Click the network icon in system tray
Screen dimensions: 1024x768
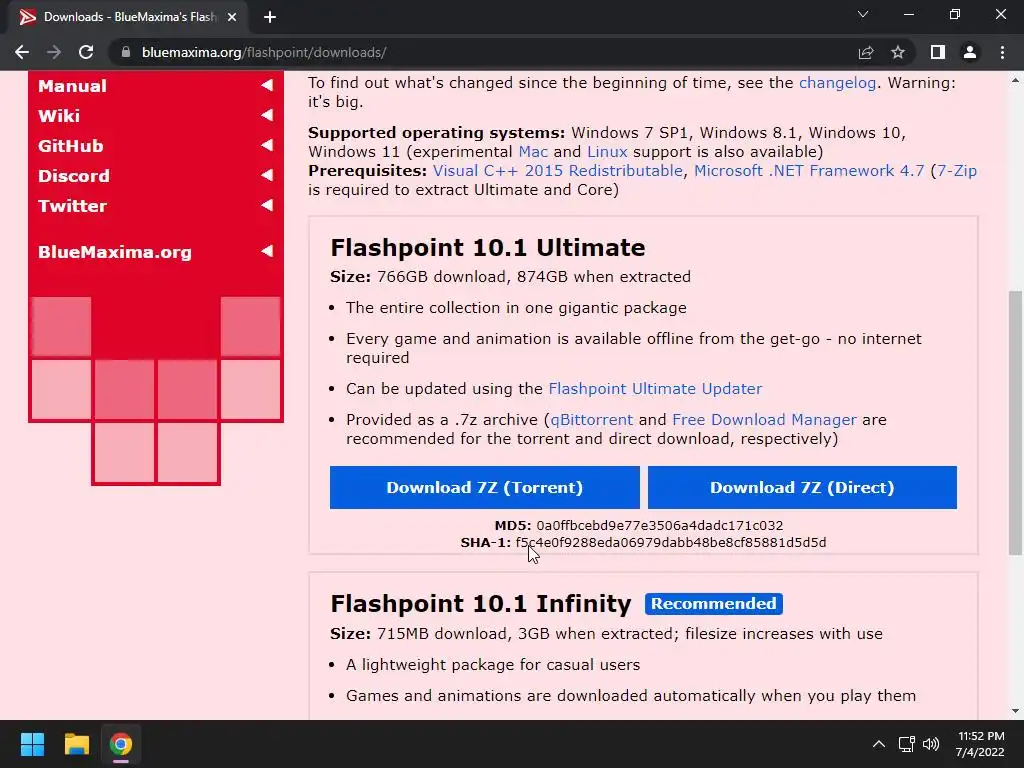click(x=906, y=744)
